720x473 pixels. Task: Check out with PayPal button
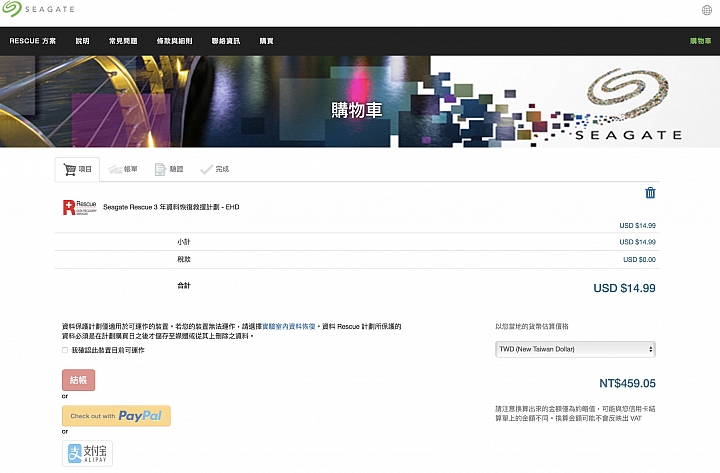tap(116, 416)
